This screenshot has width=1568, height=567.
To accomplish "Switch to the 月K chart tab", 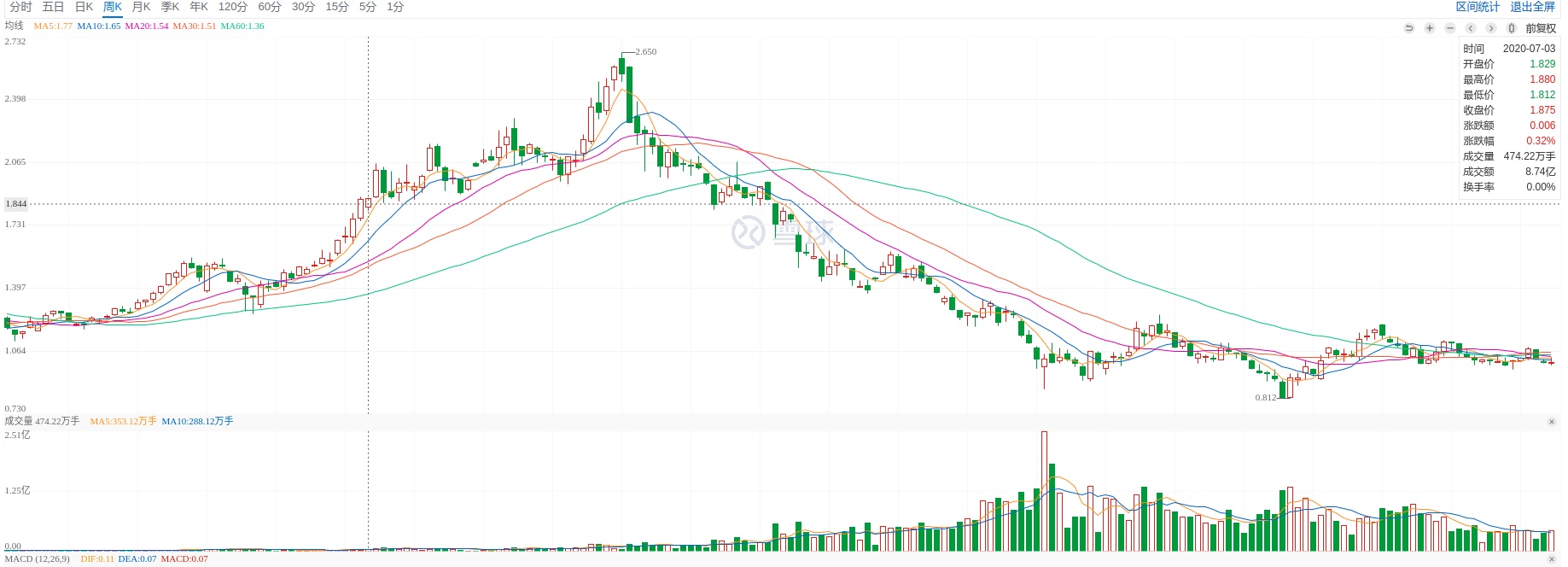I will click(x=141, y=7).
